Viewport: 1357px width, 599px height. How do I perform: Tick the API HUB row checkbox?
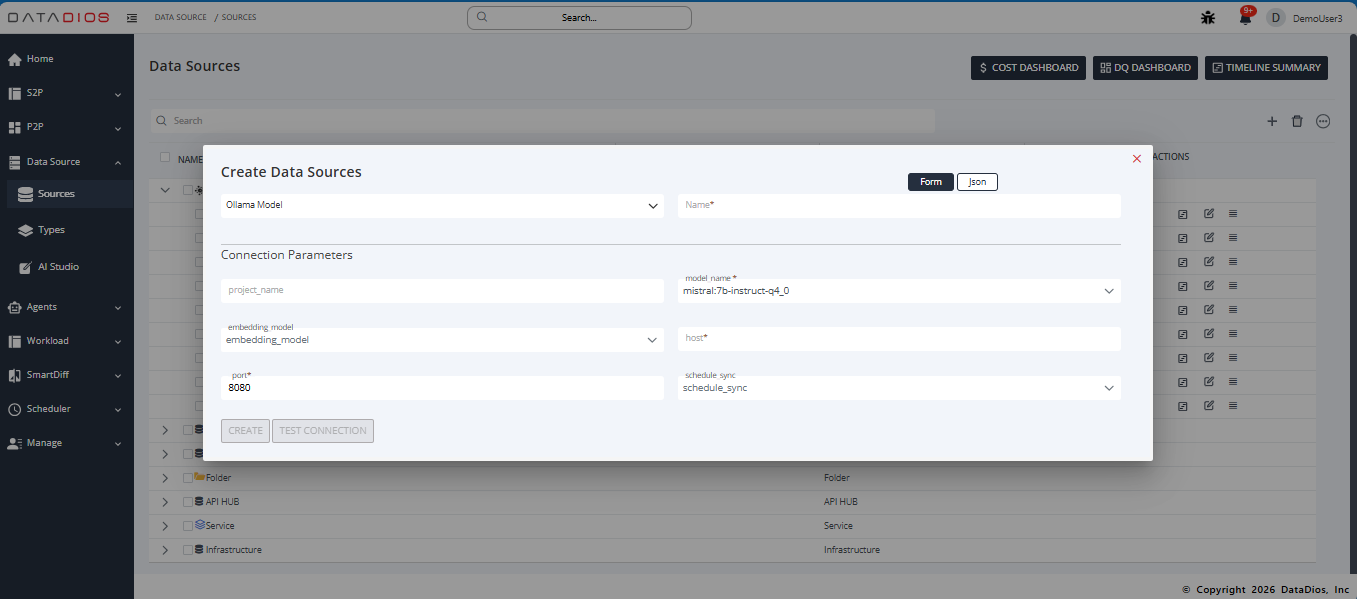point(188,502)
